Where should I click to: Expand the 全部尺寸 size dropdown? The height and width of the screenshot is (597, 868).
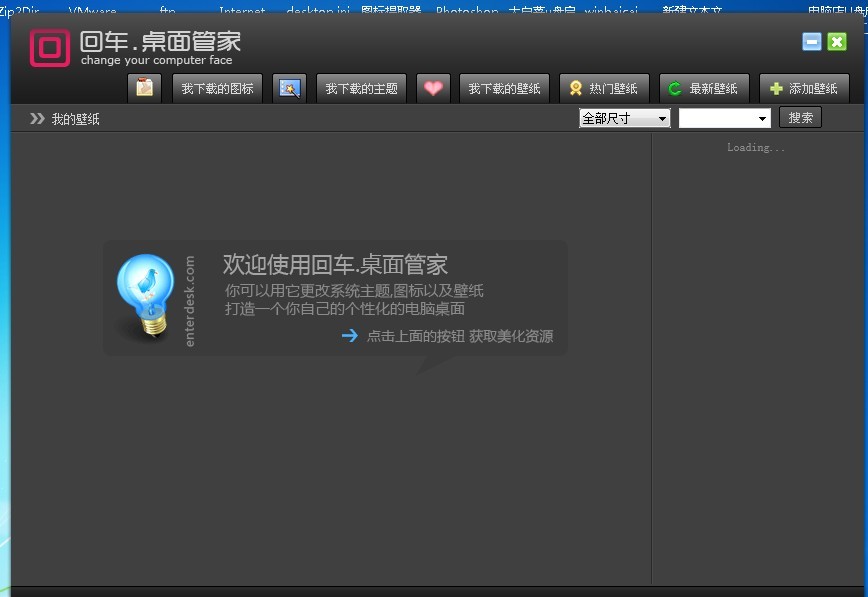[625, 118]
